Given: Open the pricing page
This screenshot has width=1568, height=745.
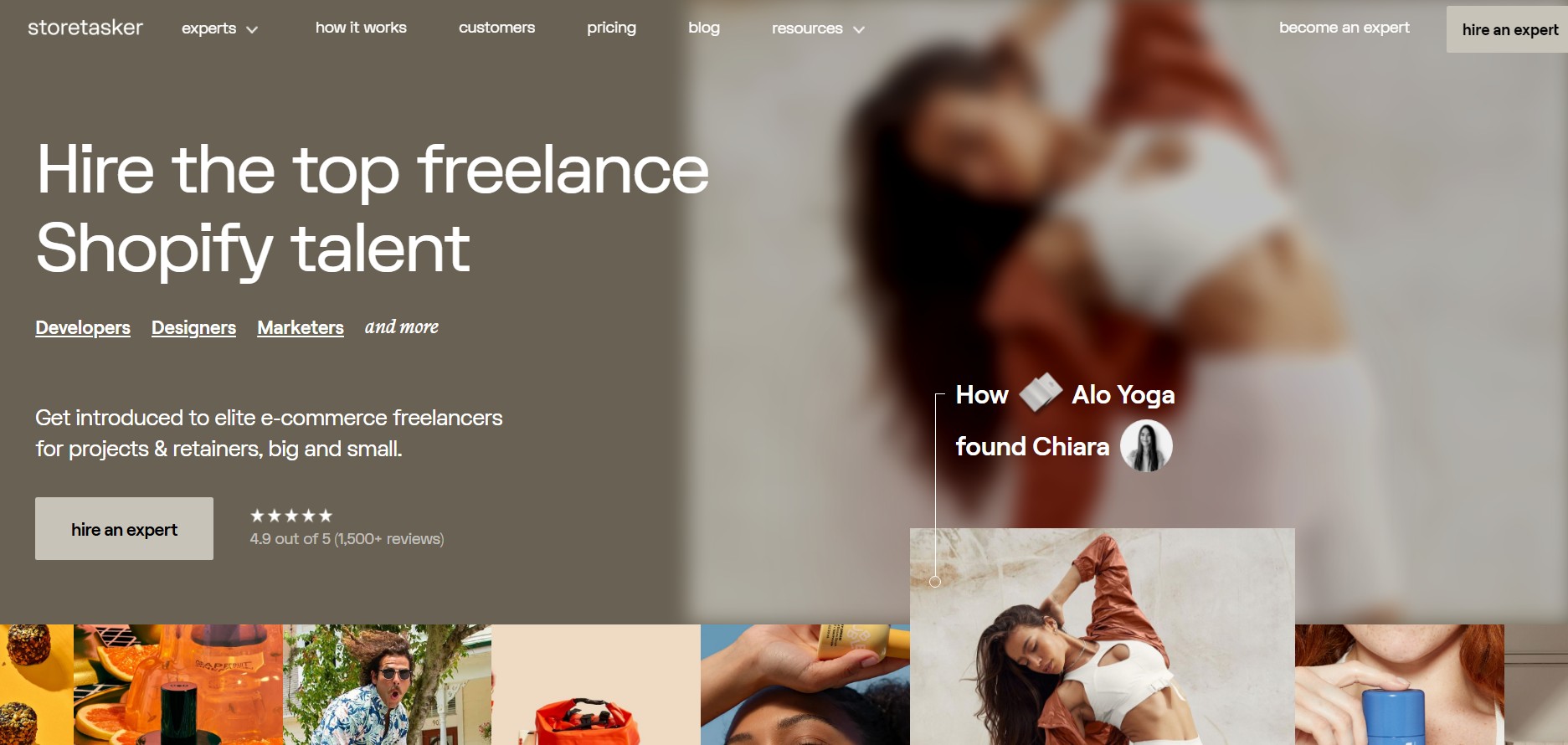Looking at the screenshot, I should pyautogui.click(x=611, y=28).
